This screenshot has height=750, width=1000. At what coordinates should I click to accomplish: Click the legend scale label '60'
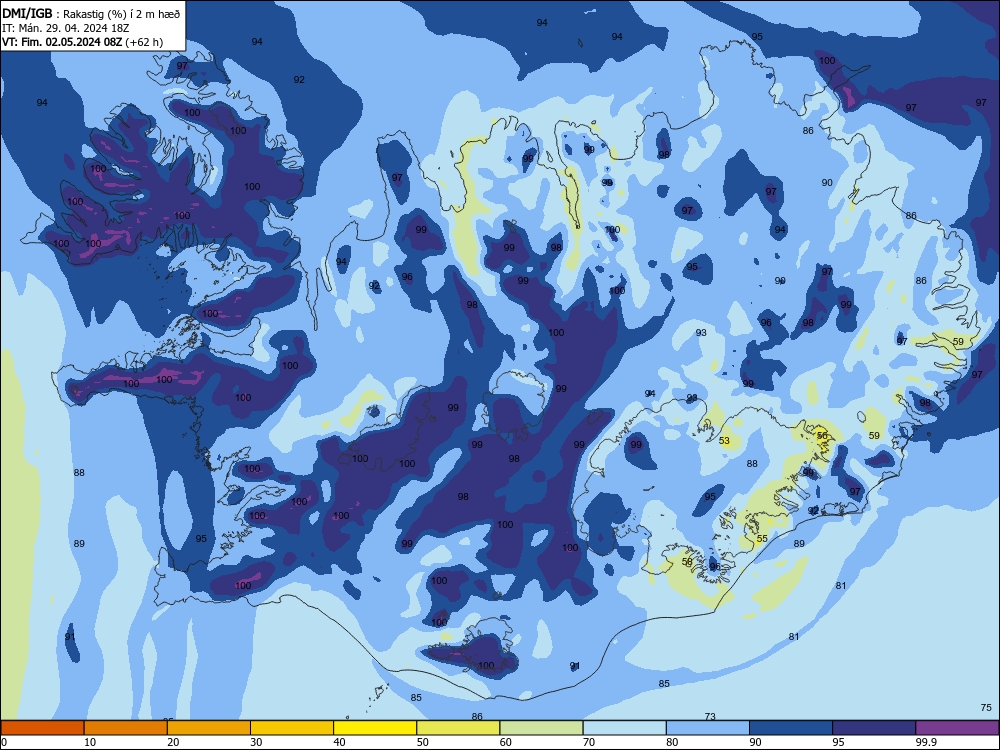coord(506,742)
